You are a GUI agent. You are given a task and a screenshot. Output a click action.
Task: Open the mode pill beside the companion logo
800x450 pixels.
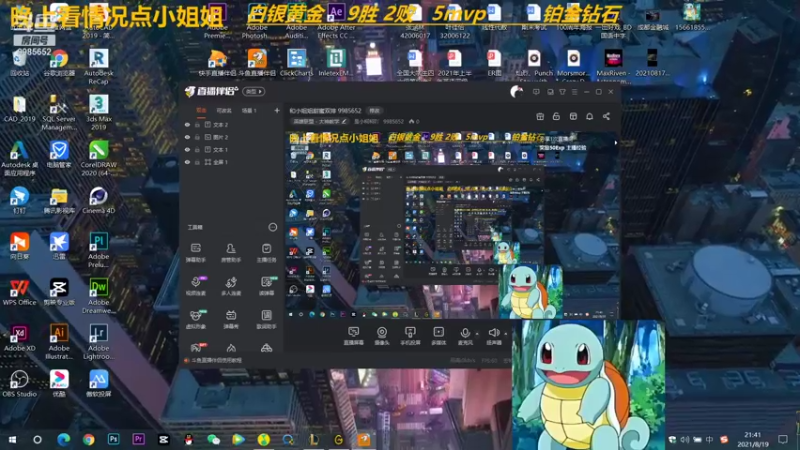click(x=254, y=92)
